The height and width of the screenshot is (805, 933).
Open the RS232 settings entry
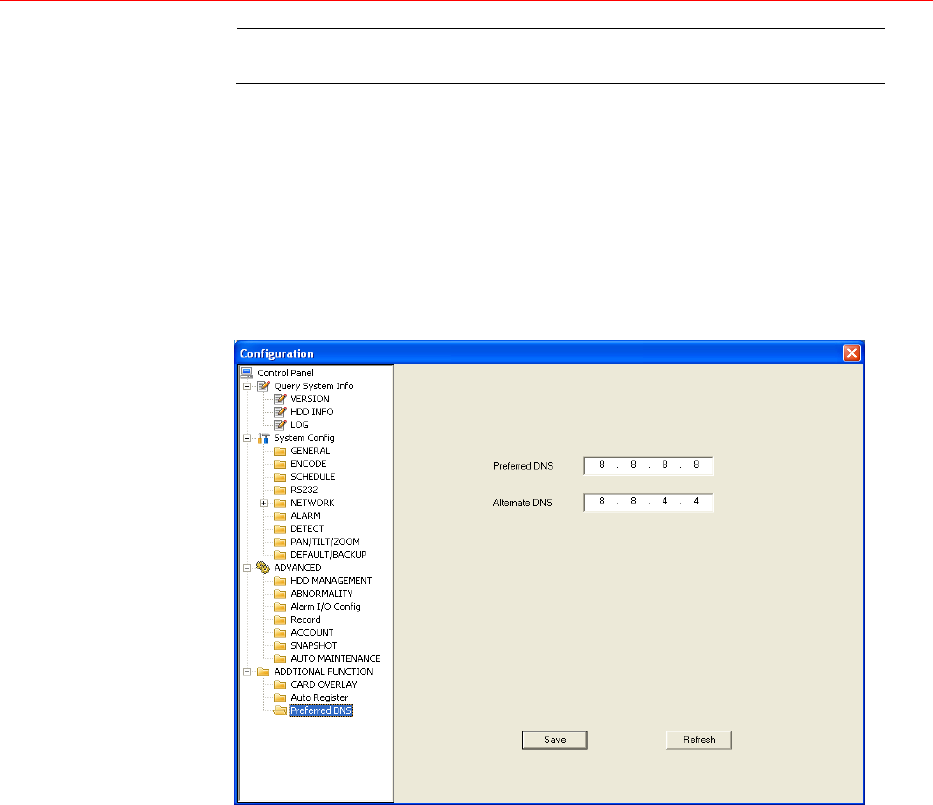(x=304, y=490)
